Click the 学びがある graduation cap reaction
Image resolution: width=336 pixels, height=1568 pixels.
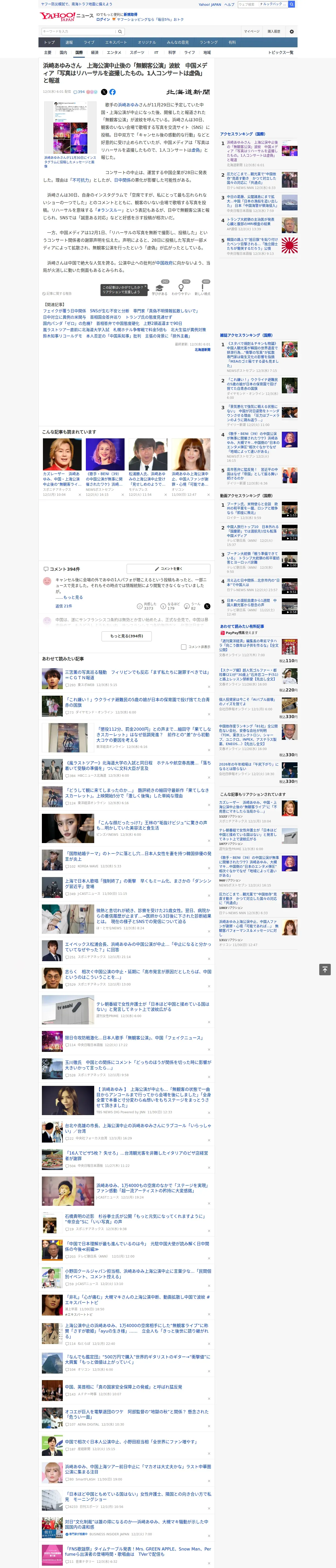[160, 289]
